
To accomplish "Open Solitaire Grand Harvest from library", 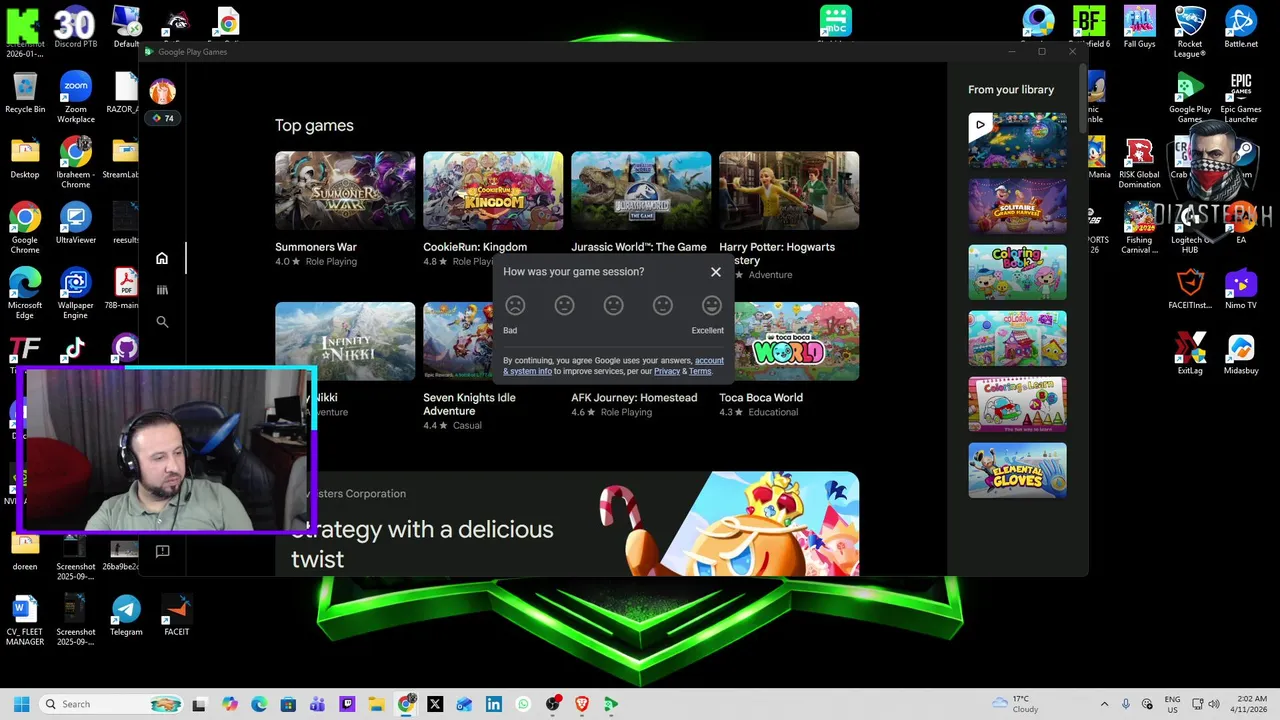I will click(x=1017, y=206).
